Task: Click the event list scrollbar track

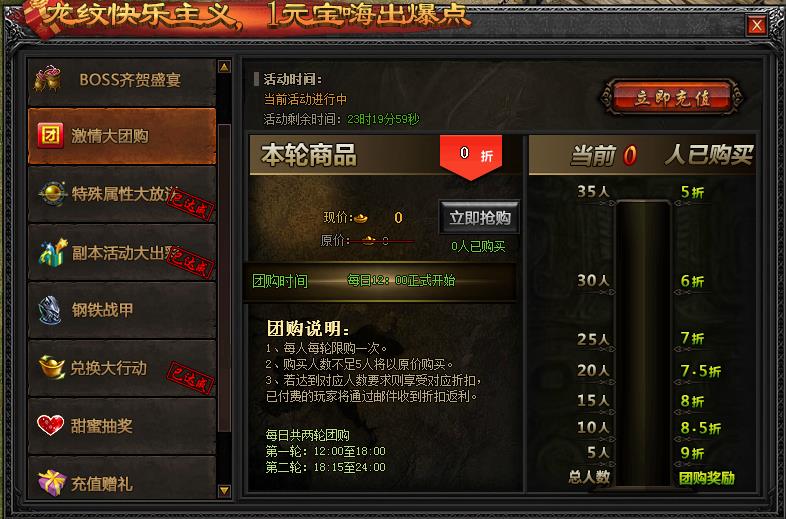Action: (x=224, y=278)
